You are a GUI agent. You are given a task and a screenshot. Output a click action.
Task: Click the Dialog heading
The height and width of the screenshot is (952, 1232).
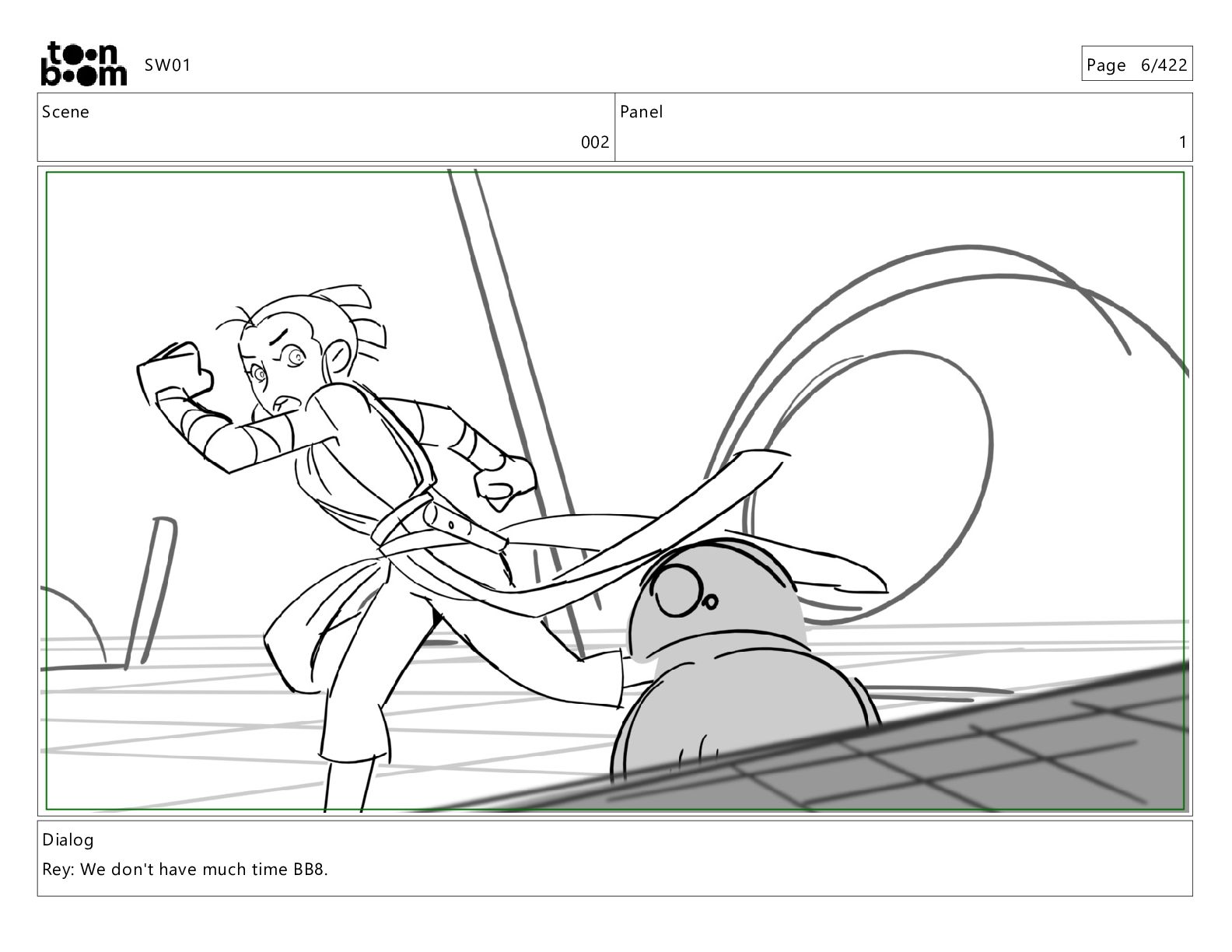tap(68, 840)
